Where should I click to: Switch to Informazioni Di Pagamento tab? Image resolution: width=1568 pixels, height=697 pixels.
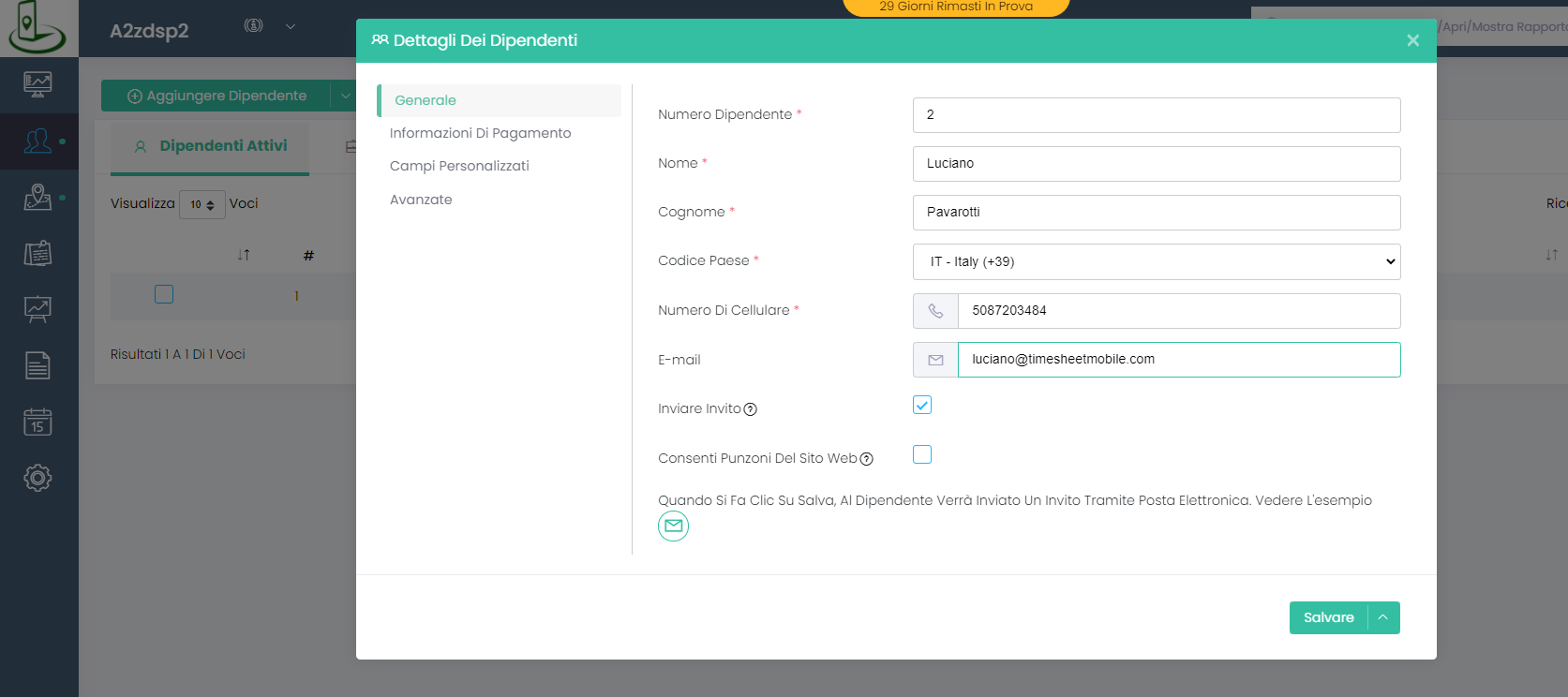coord(480,133)
